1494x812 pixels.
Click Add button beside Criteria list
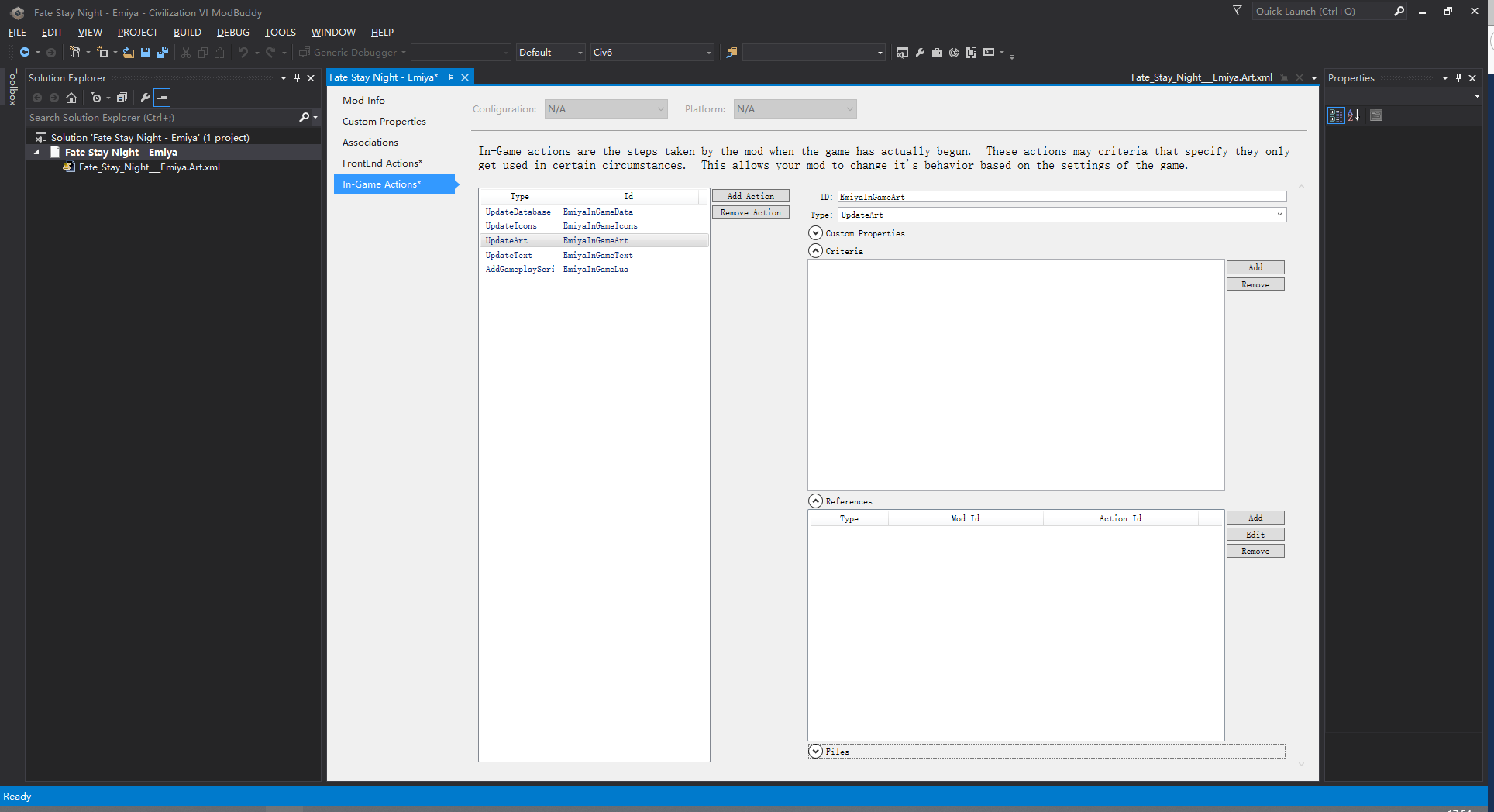point(1255,267)
